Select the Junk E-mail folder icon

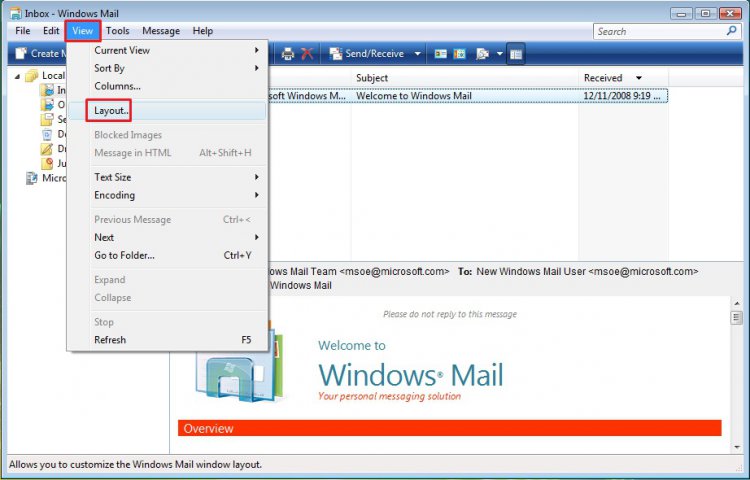[x=47, y=164]
